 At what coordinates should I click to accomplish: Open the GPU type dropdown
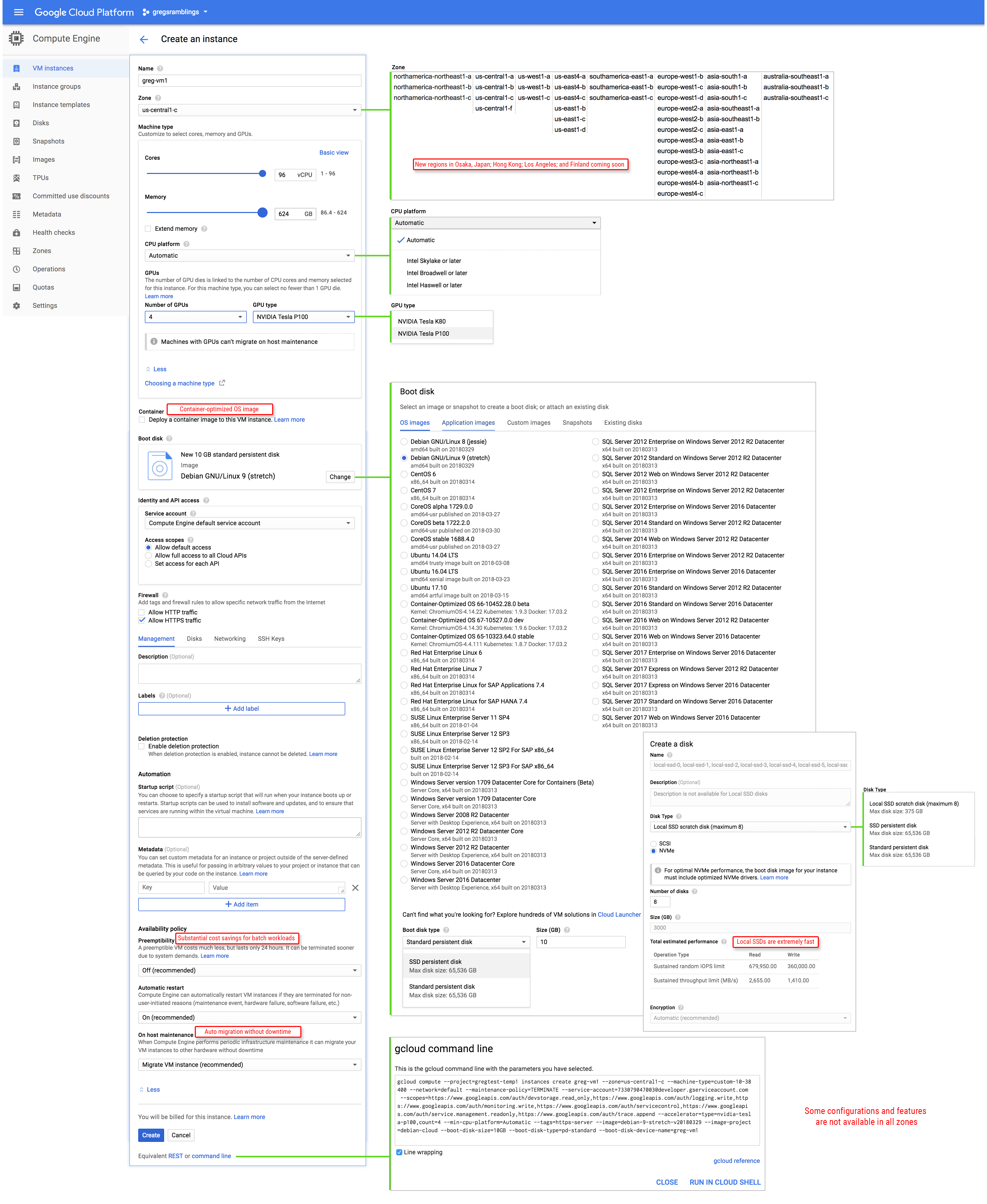click(304, 317)
